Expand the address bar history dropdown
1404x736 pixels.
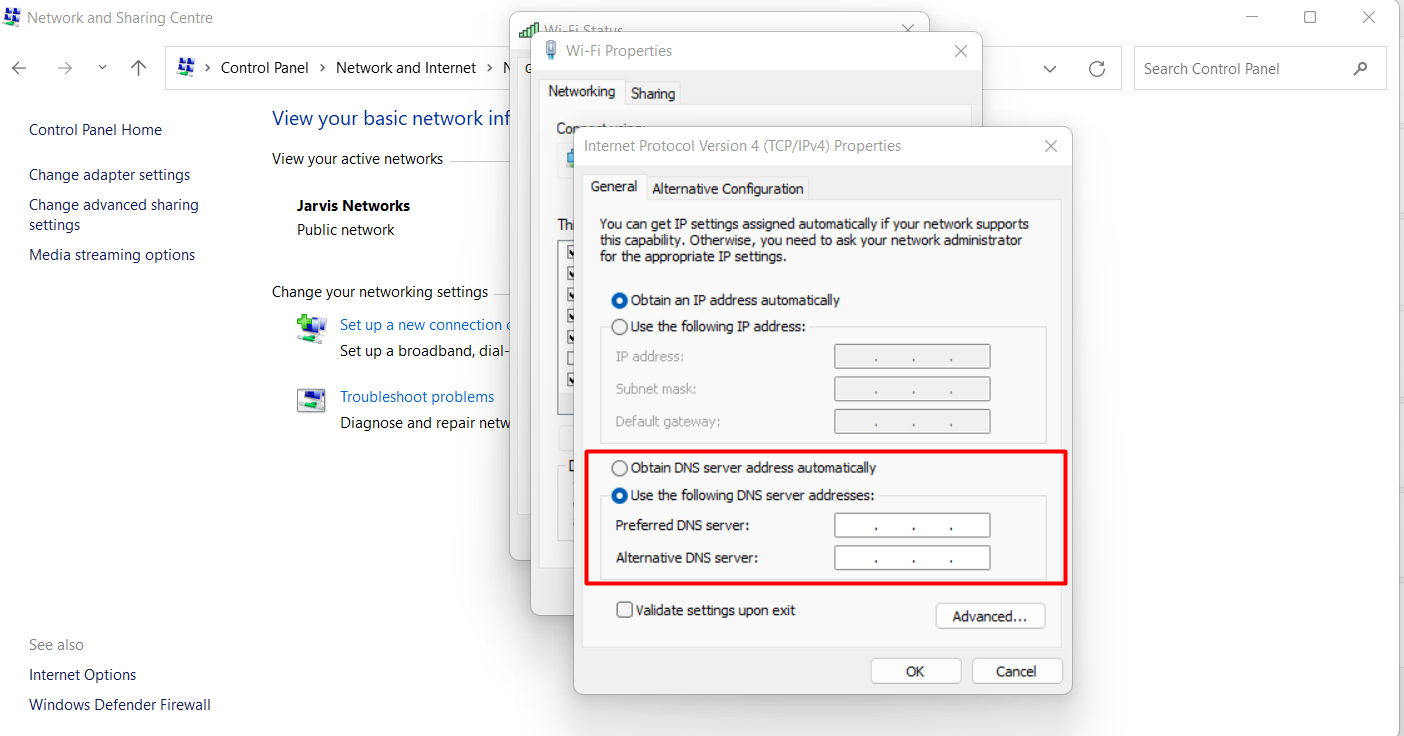point(1050,69)
